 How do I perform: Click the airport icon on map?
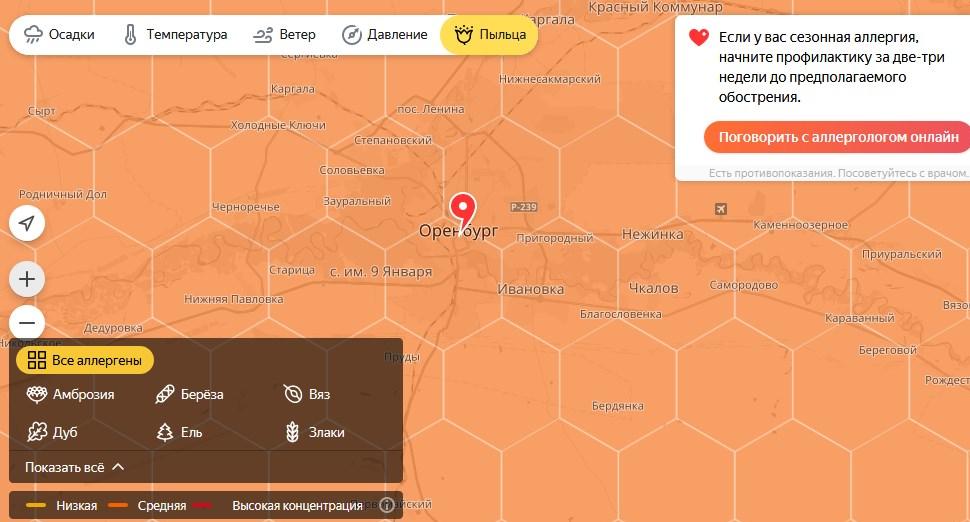coord(721,208)
